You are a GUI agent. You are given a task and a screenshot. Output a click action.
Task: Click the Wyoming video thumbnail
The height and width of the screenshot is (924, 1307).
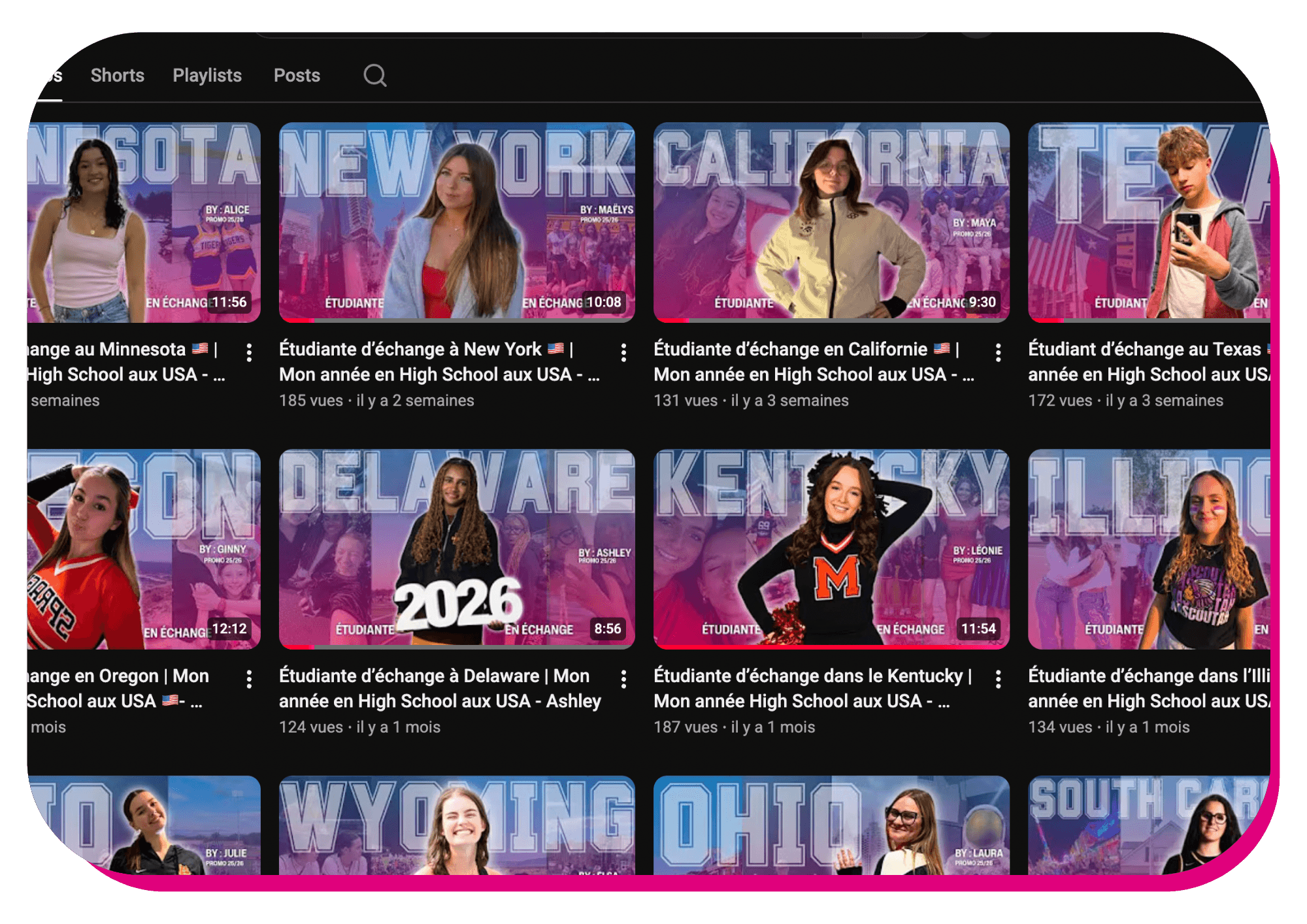457,825
